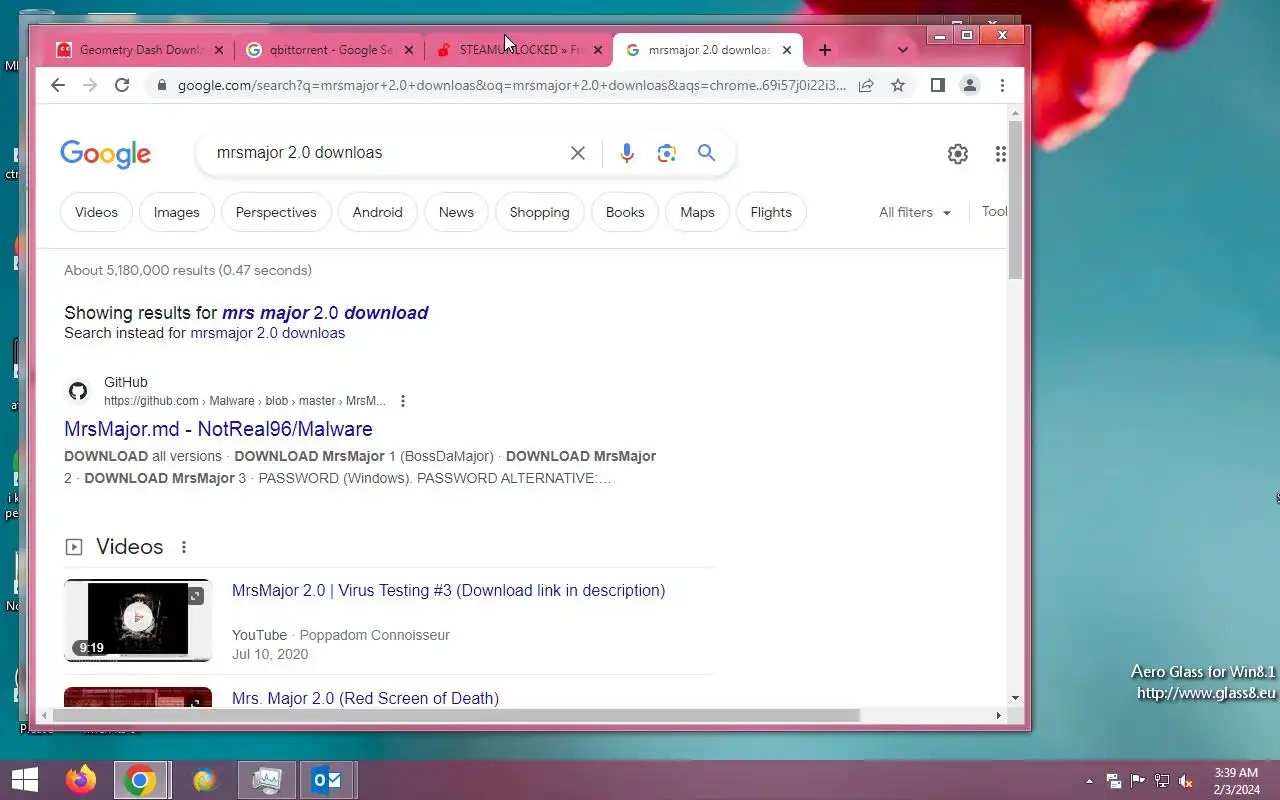Image resolution: width=1280 pixels, height=800 pixels.
Task: Open Google search settings gear
Action: click(x=958, y=154)
